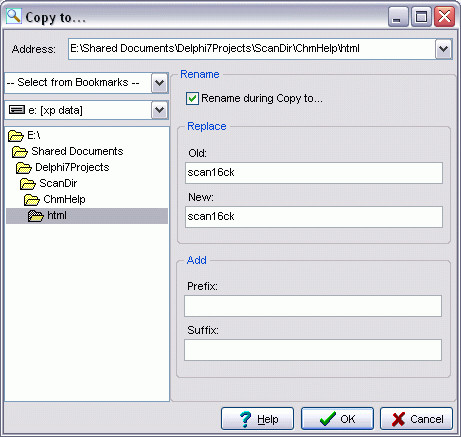
Task: Uncheck Rename during Copy to... checkbox
Action: [192, 99]
